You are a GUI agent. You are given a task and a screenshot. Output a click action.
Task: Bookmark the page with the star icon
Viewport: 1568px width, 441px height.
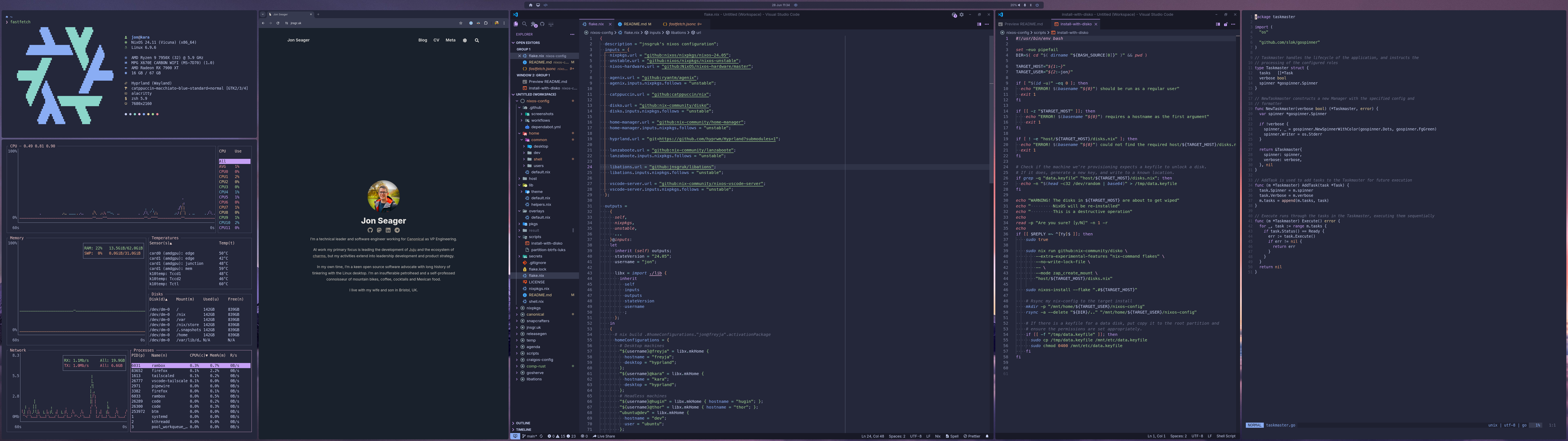[x=461, y=23]
